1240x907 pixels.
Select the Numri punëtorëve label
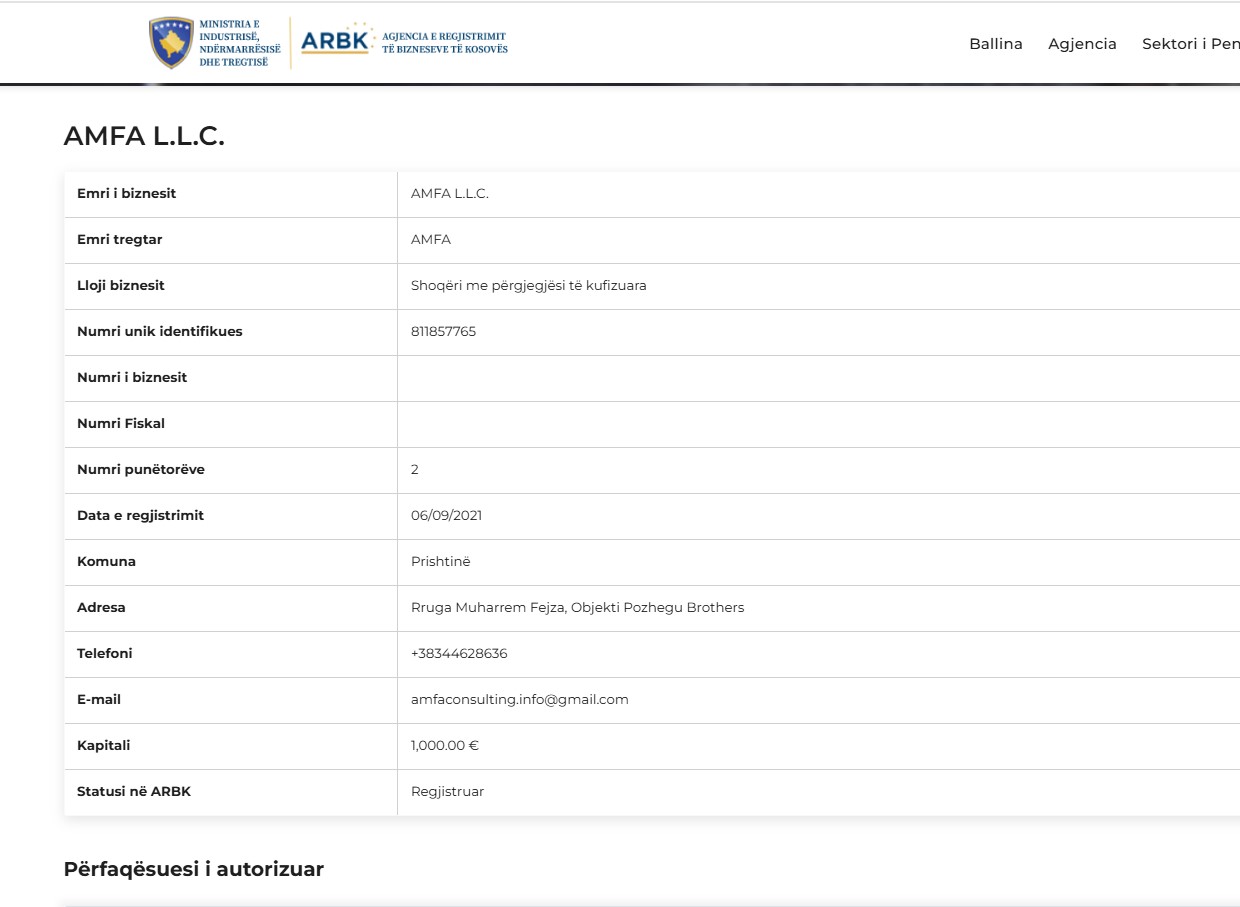point(141,469)
